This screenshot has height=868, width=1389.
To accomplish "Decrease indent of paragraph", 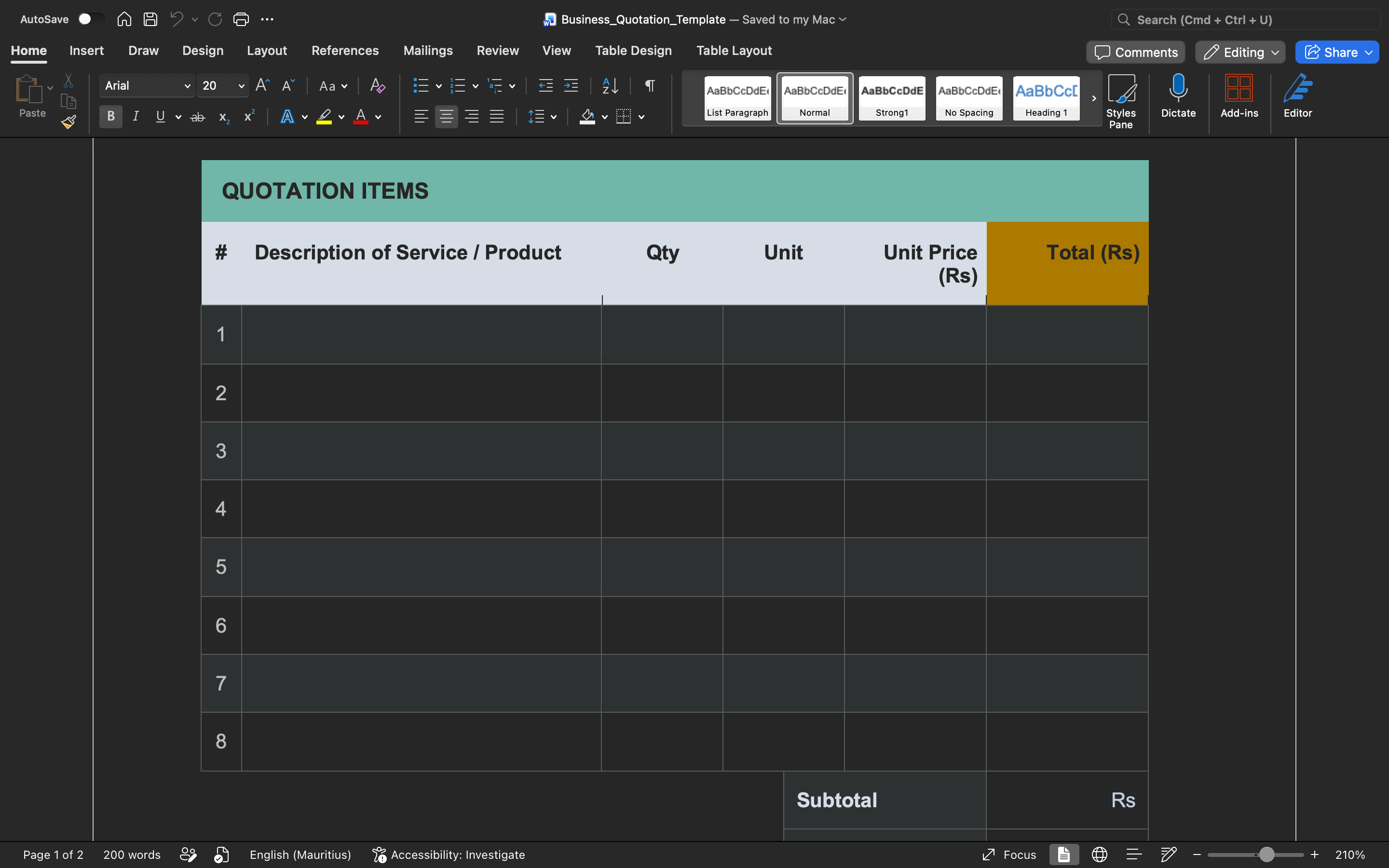I will click(x=545, y=85).
